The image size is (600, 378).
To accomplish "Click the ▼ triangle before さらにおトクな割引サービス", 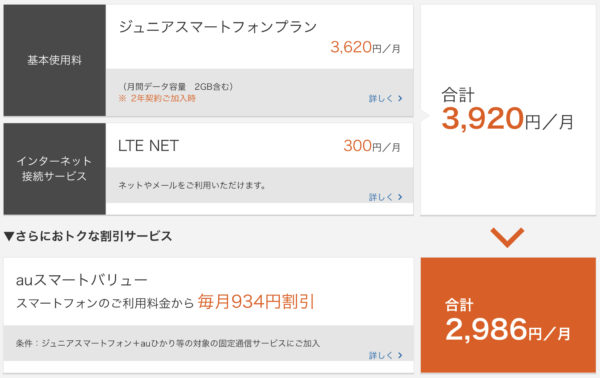I will tap(9, 236).
